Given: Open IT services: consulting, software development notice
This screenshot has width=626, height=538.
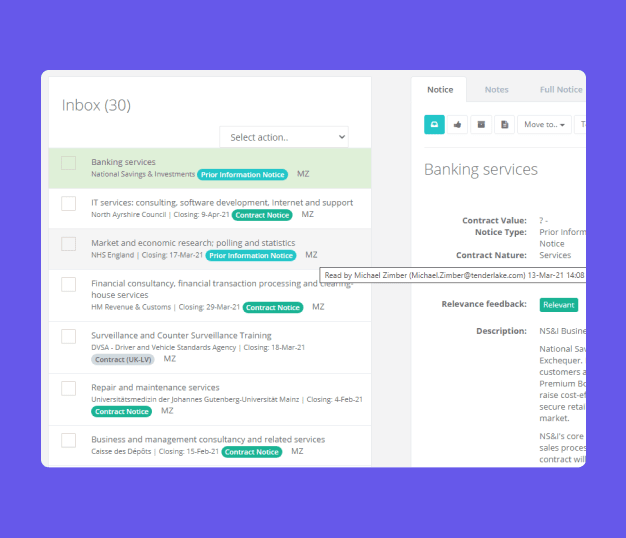Looking at the screenshot, I should click(222, 203).
